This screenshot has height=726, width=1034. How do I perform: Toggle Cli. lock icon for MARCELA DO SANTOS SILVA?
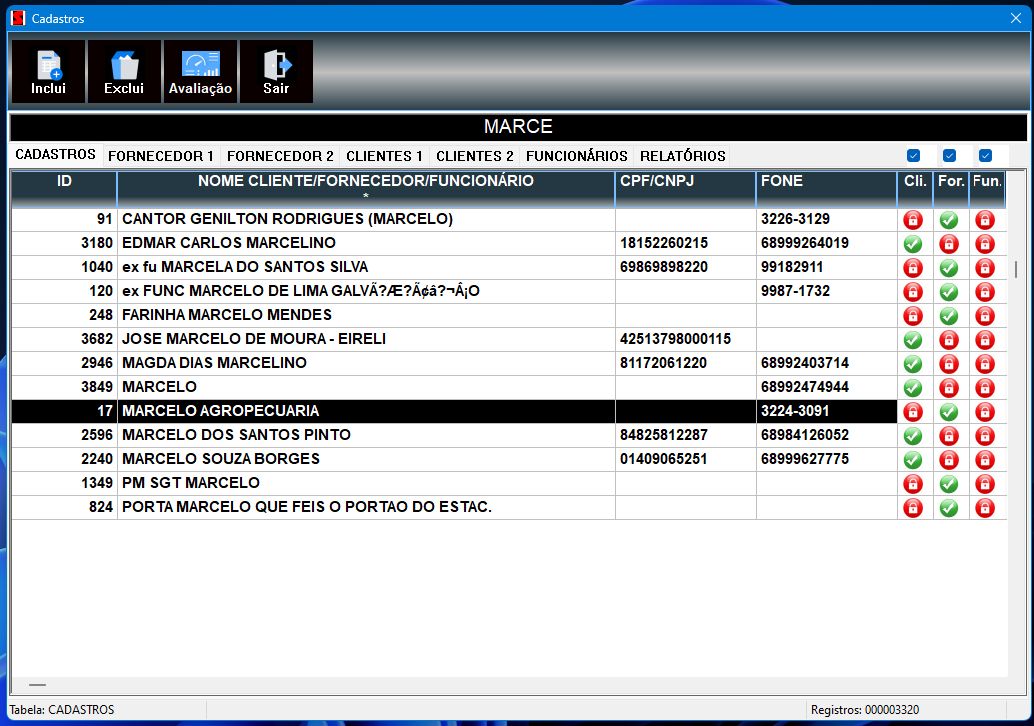point(913,268)
